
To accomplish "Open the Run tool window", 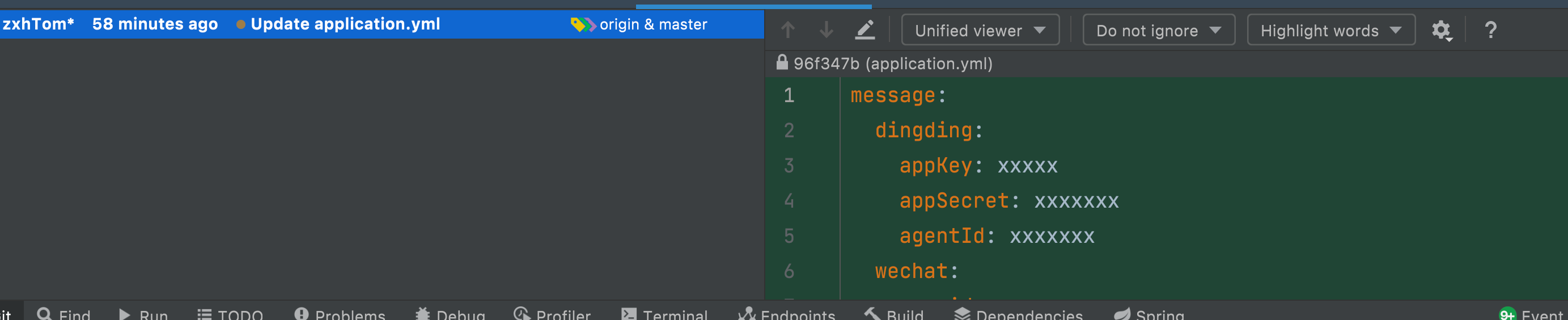I will click(x=143, y=313).
